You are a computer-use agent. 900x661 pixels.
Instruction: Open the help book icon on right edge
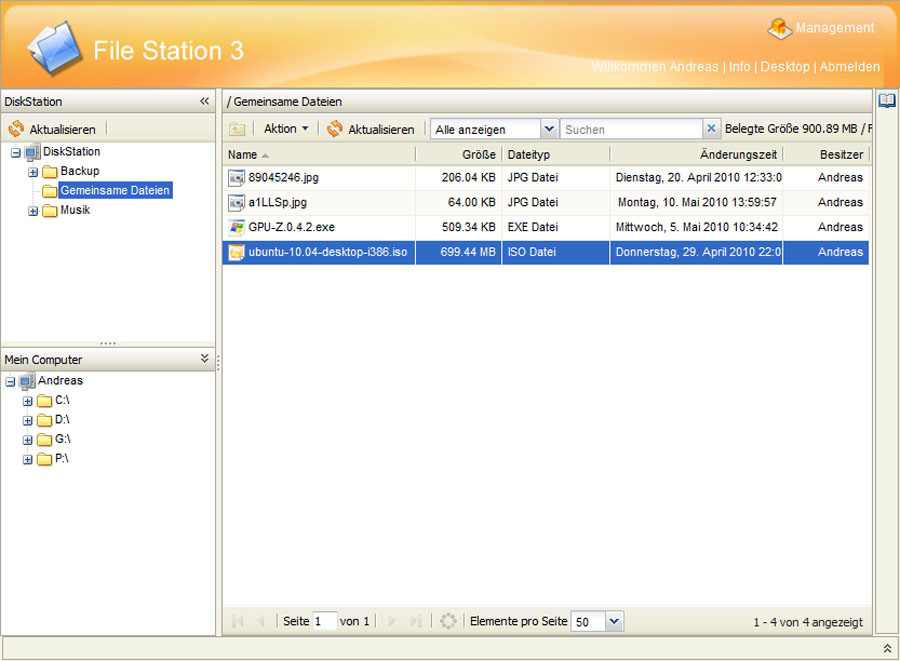click(x=887, y=101)
